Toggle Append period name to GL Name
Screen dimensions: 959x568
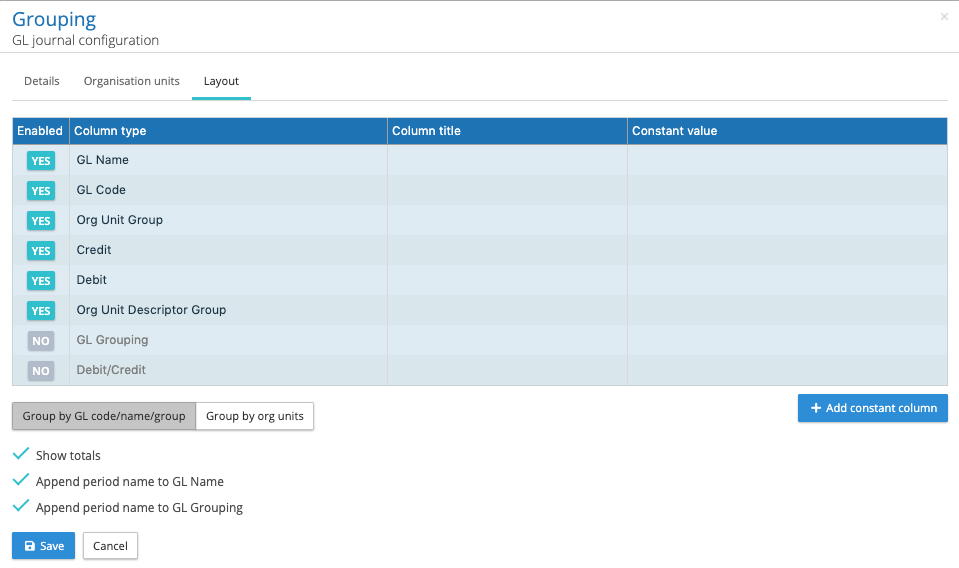pos(21,481)
